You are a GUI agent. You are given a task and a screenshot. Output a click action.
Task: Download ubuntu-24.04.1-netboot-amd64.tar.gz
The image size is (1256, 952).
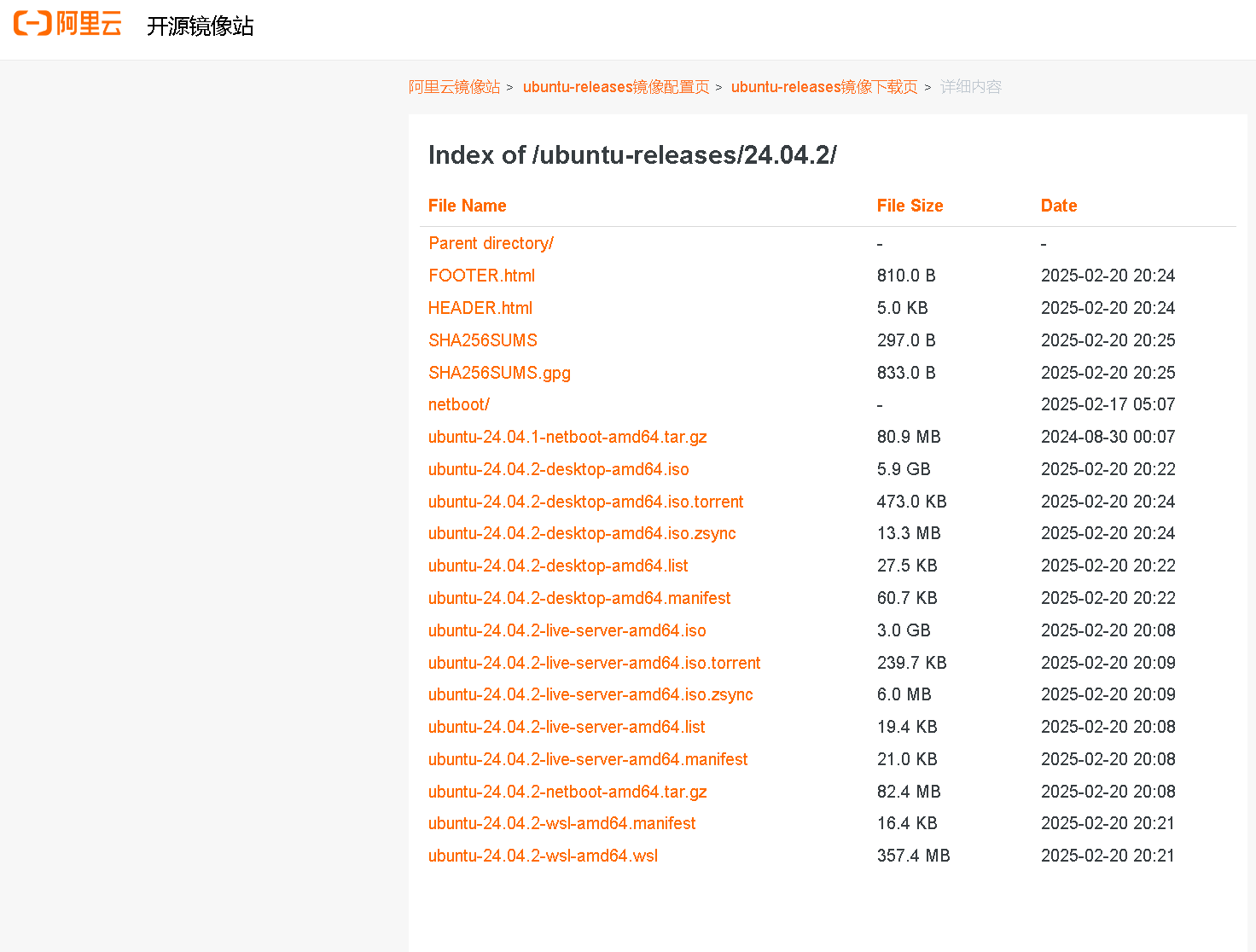pyautogui.click(x=567, y=437)
